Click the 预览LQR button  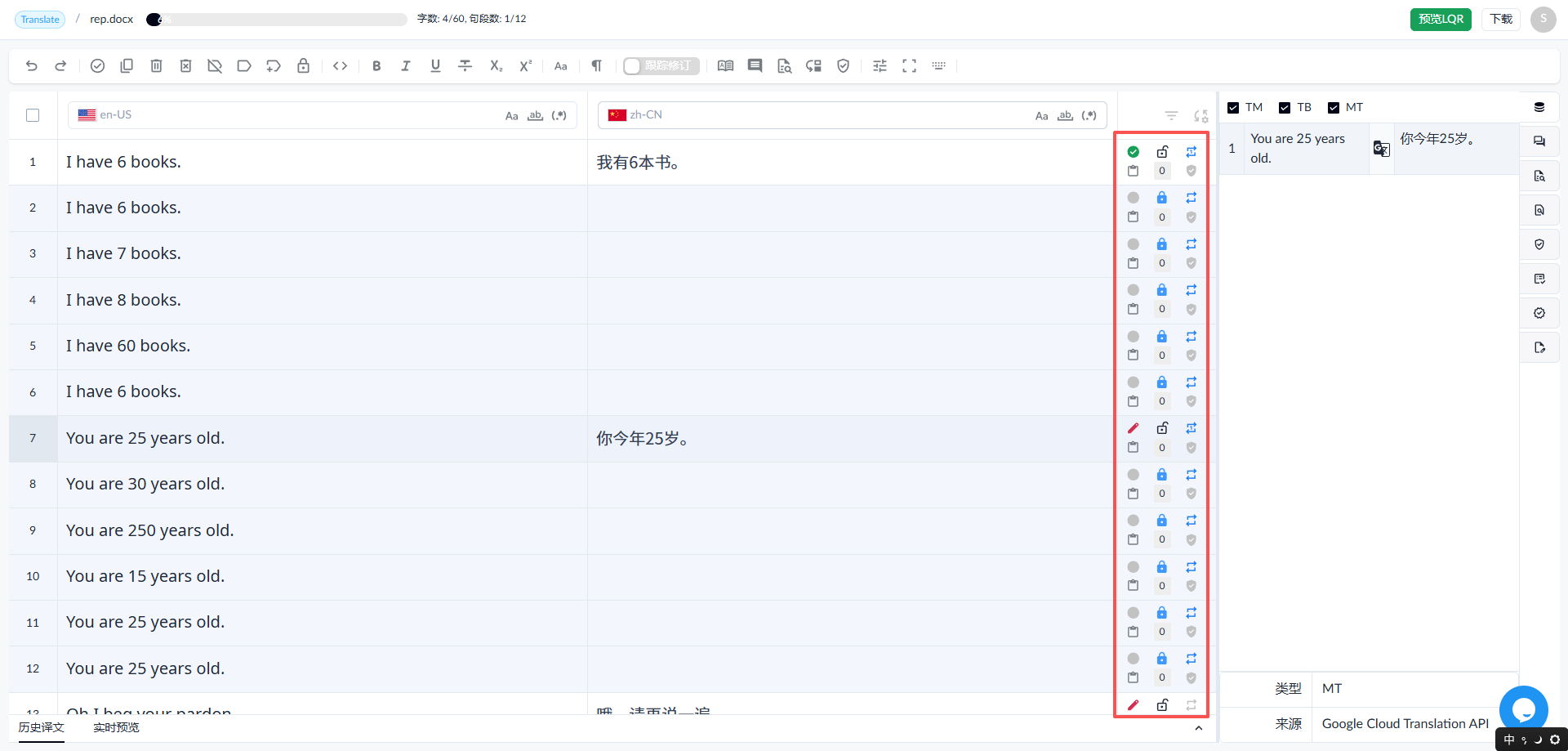(x=1441, y=20)
